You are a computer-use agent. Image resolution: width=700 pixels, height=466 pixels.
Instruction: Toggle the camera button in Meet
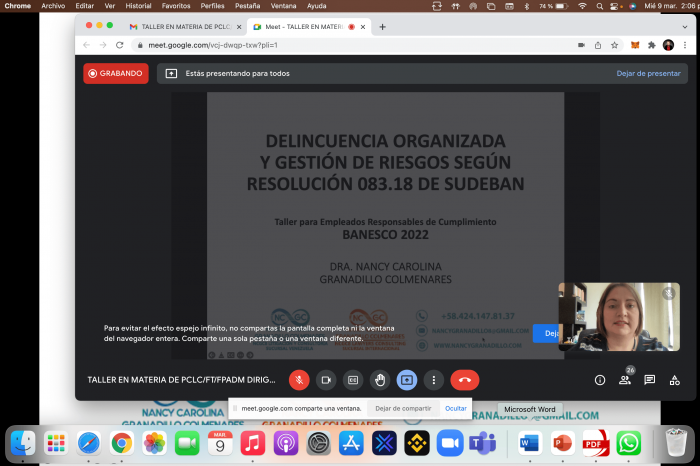tap(326, 380)
